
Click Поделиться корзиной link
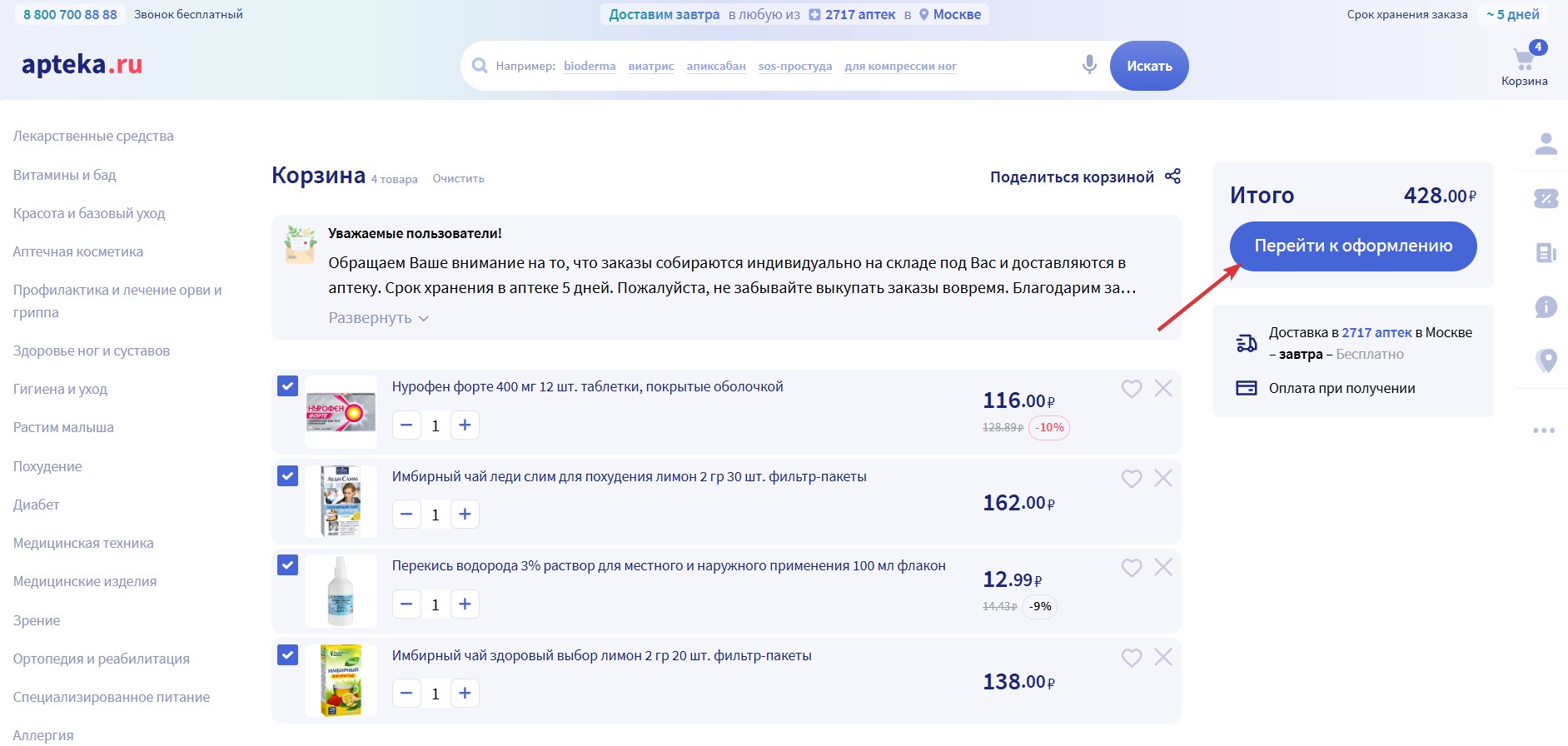click(x=1072, y=177)
